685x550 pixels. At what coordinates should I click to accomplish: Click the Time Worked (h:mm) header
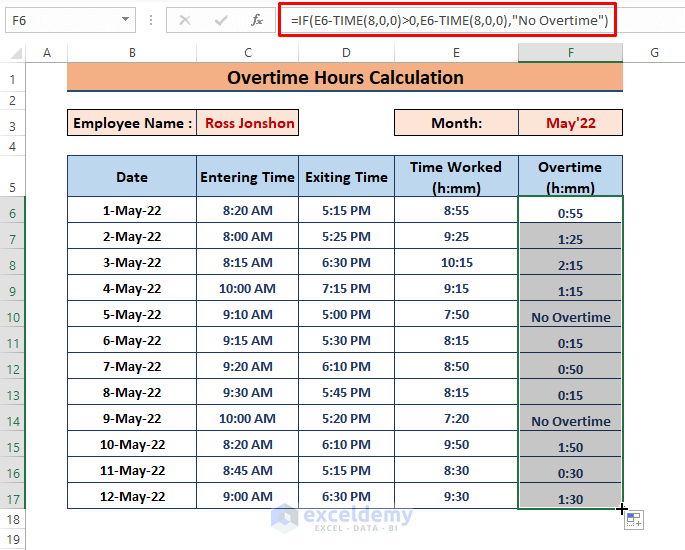(x=456, y=176)
